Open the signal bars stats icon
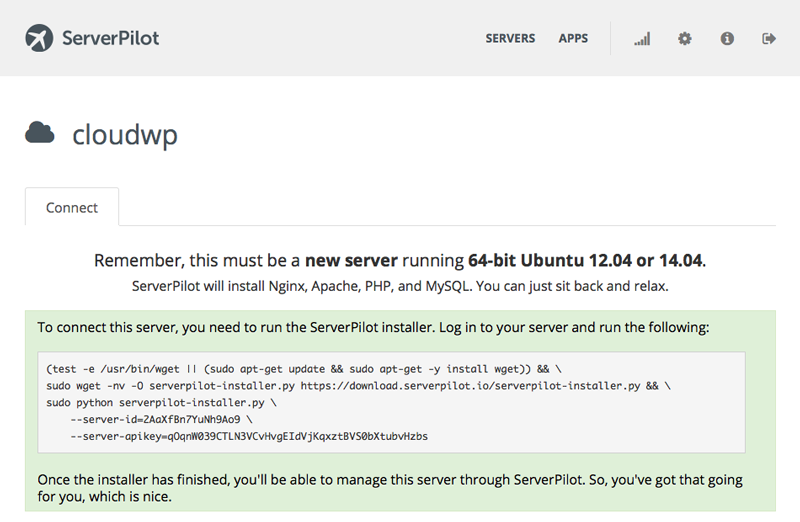Viewport: 800px width, 522px height. 642,39
